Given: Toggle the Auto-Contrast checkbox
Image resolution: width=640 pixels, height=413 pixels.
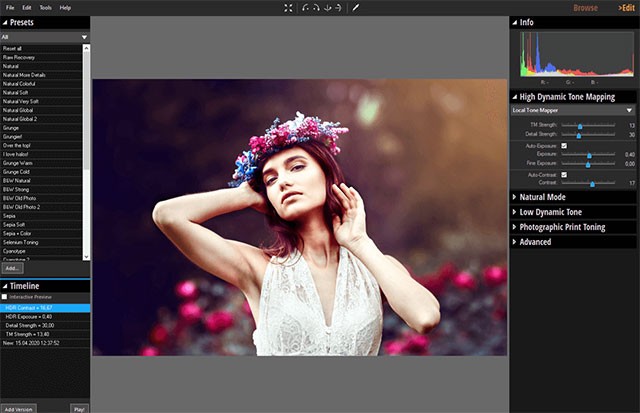Looking at the screenshot, I should (x=564, y=174).
